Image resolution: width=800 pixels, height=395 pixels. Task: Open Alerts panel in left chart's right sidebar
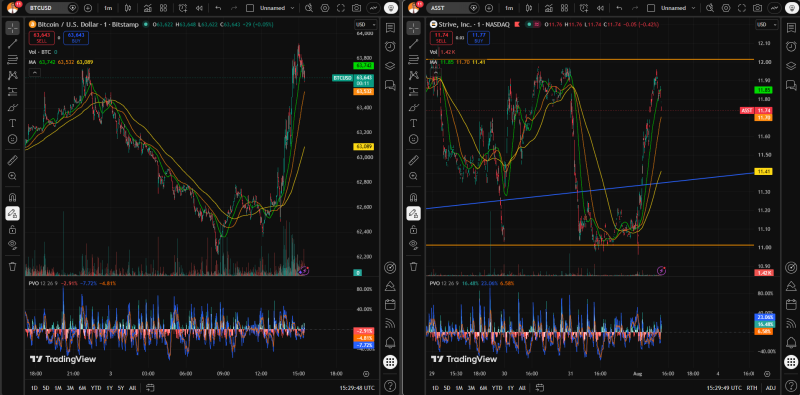click(x=390, y=46)
